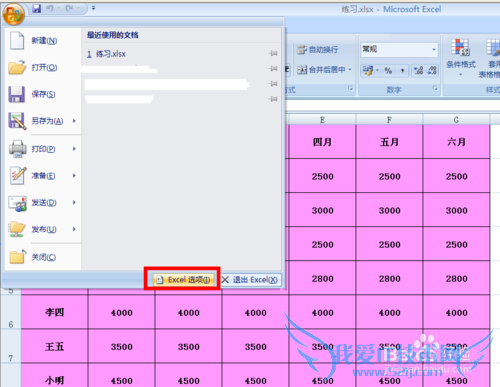Expand the 发送 submenu arrow
500x387 pixels.
click(74, 202)
